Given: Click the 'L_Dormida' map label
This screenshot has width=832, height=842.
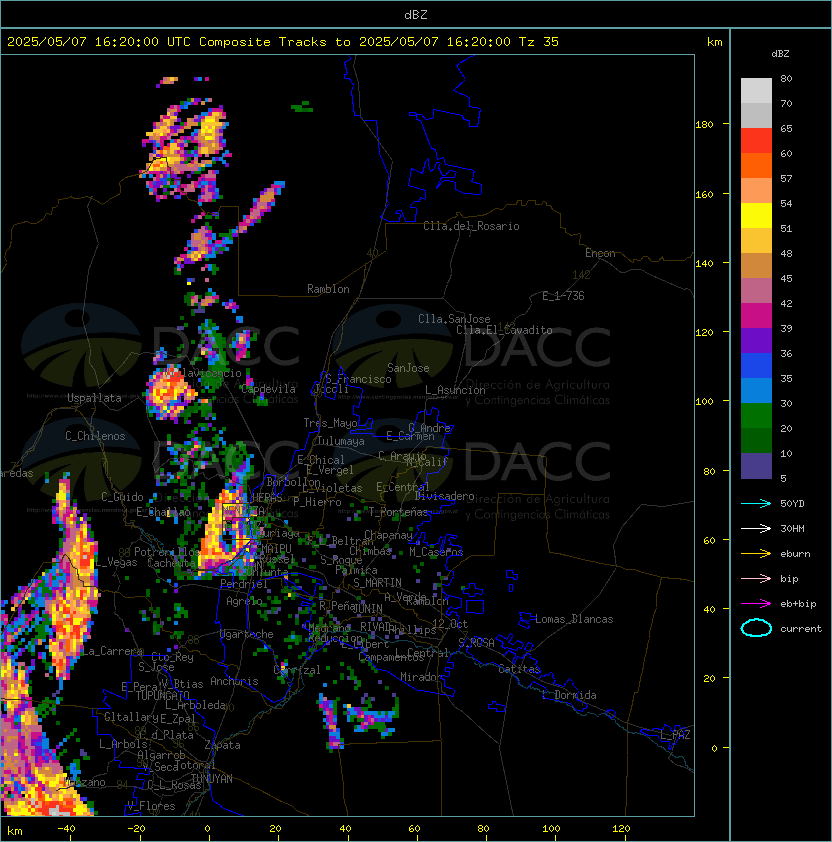Looking at the screenshot, I should pos(569,695).
